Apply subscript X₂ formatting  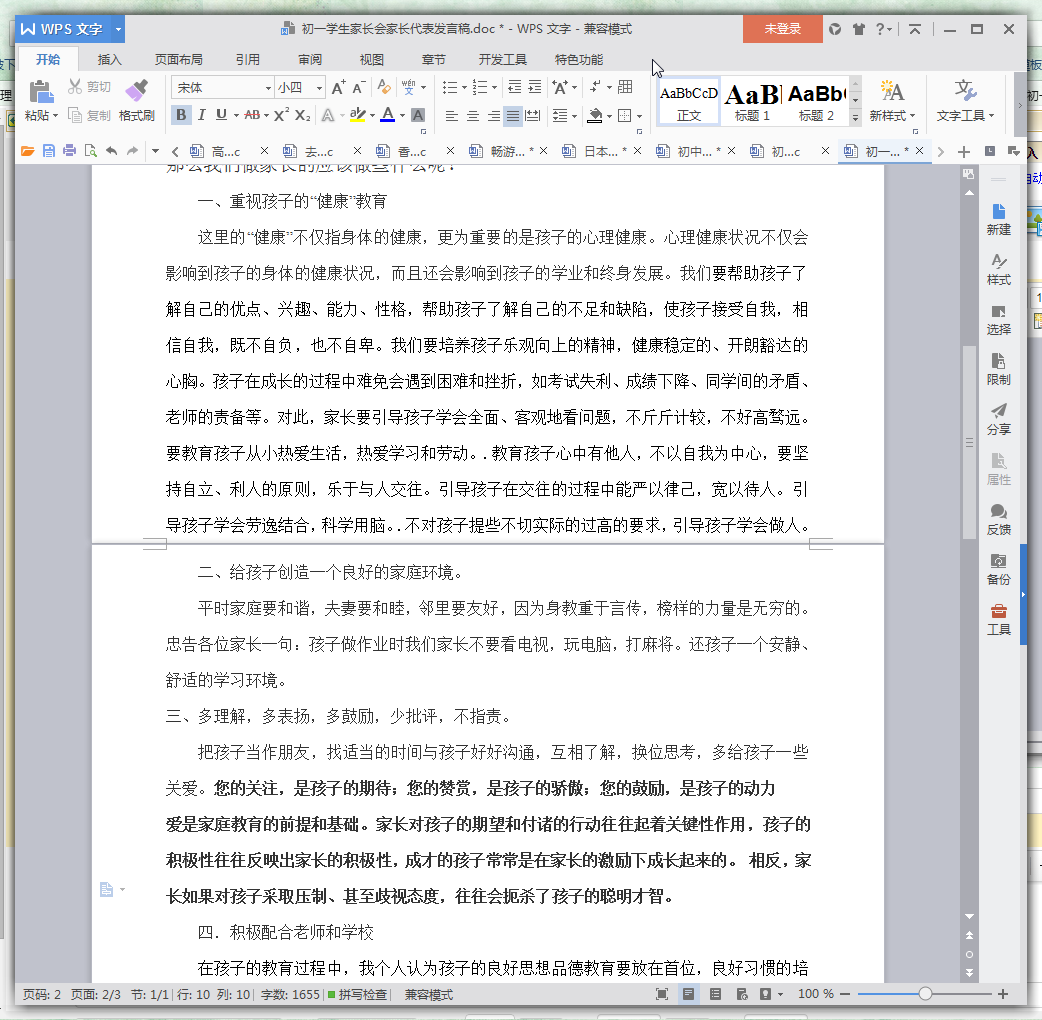(x=302, y=115)
